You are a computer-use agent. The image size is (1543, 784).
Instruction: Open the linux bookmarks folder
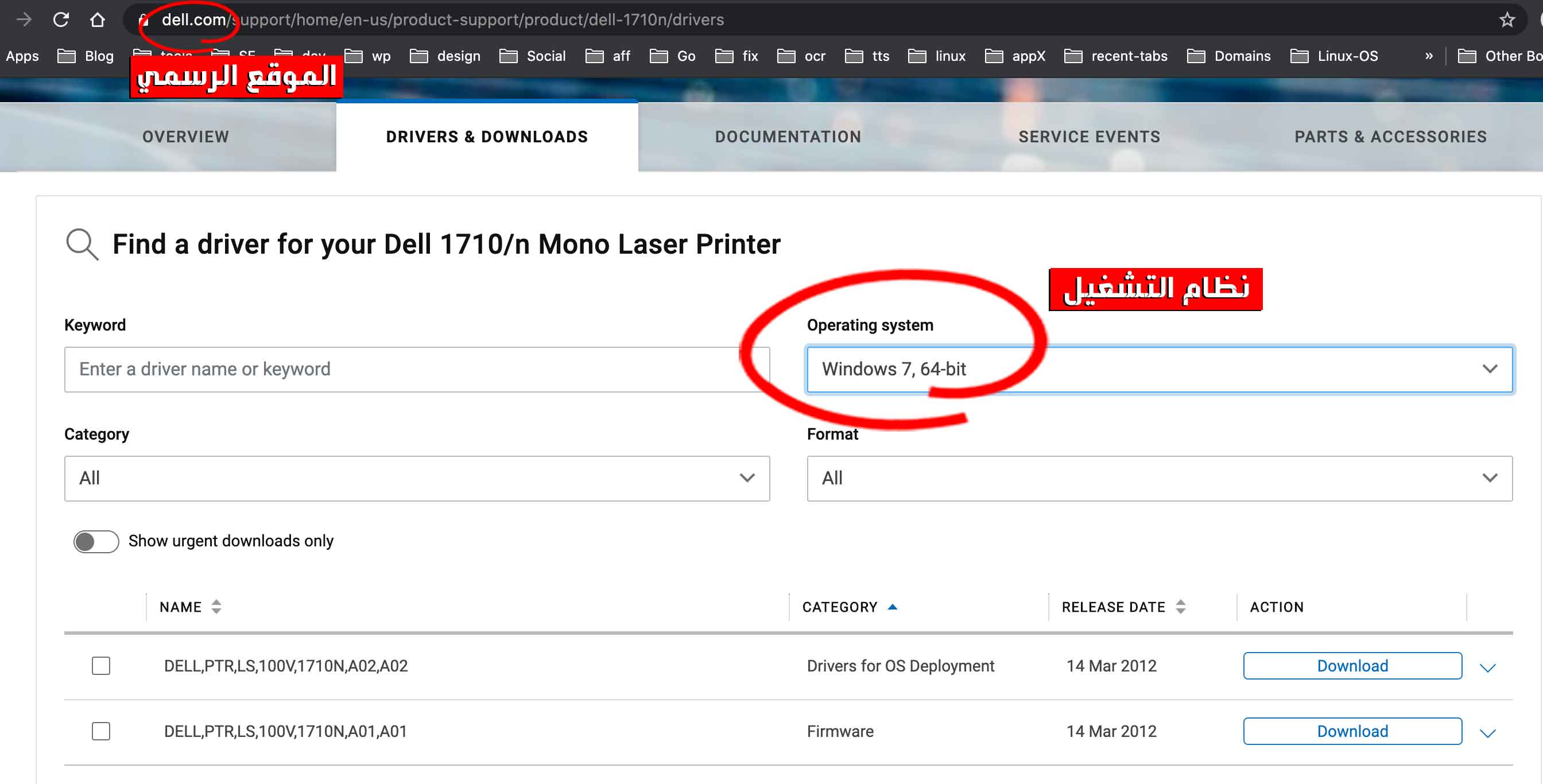pos(937,56)
